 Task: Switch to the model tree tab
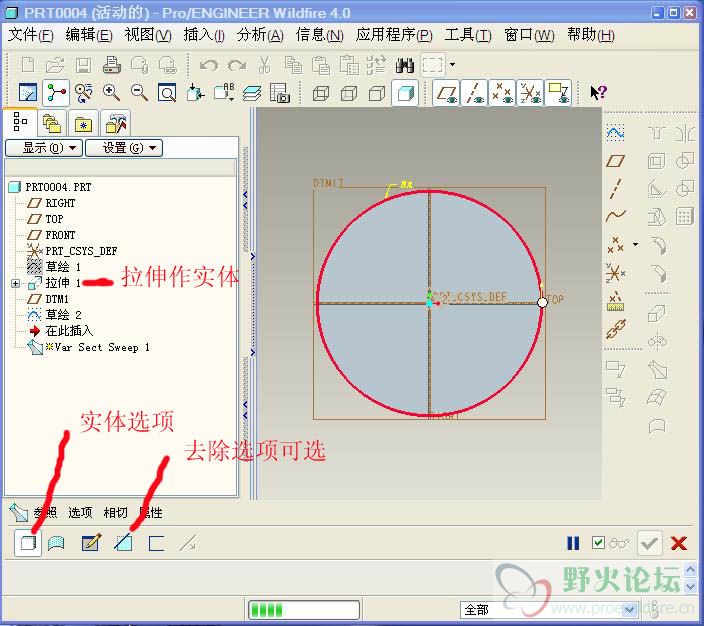[20, 122]
